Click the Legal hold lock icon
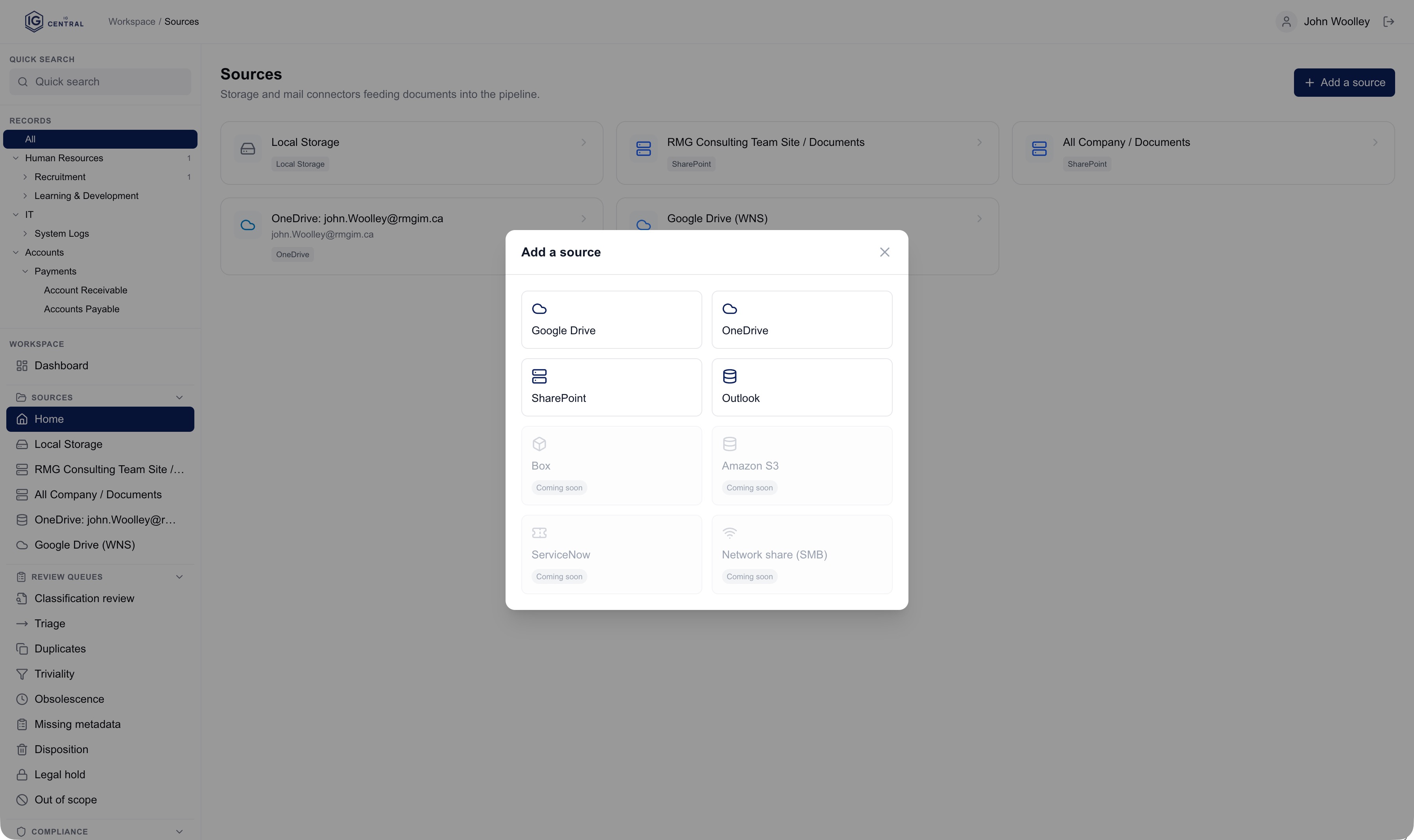1414x840 pixels. click(x=22, y=775)
